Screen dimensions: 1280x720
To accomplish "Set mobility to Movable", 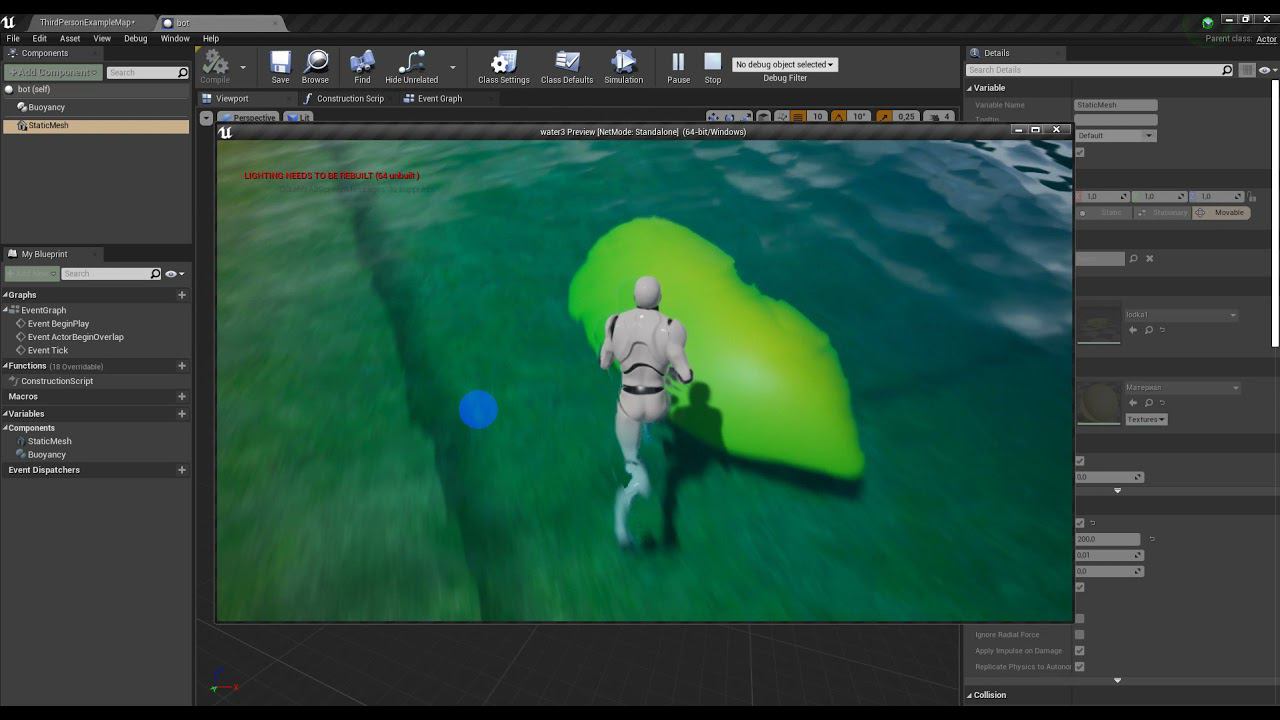I will click(1222, 213).
